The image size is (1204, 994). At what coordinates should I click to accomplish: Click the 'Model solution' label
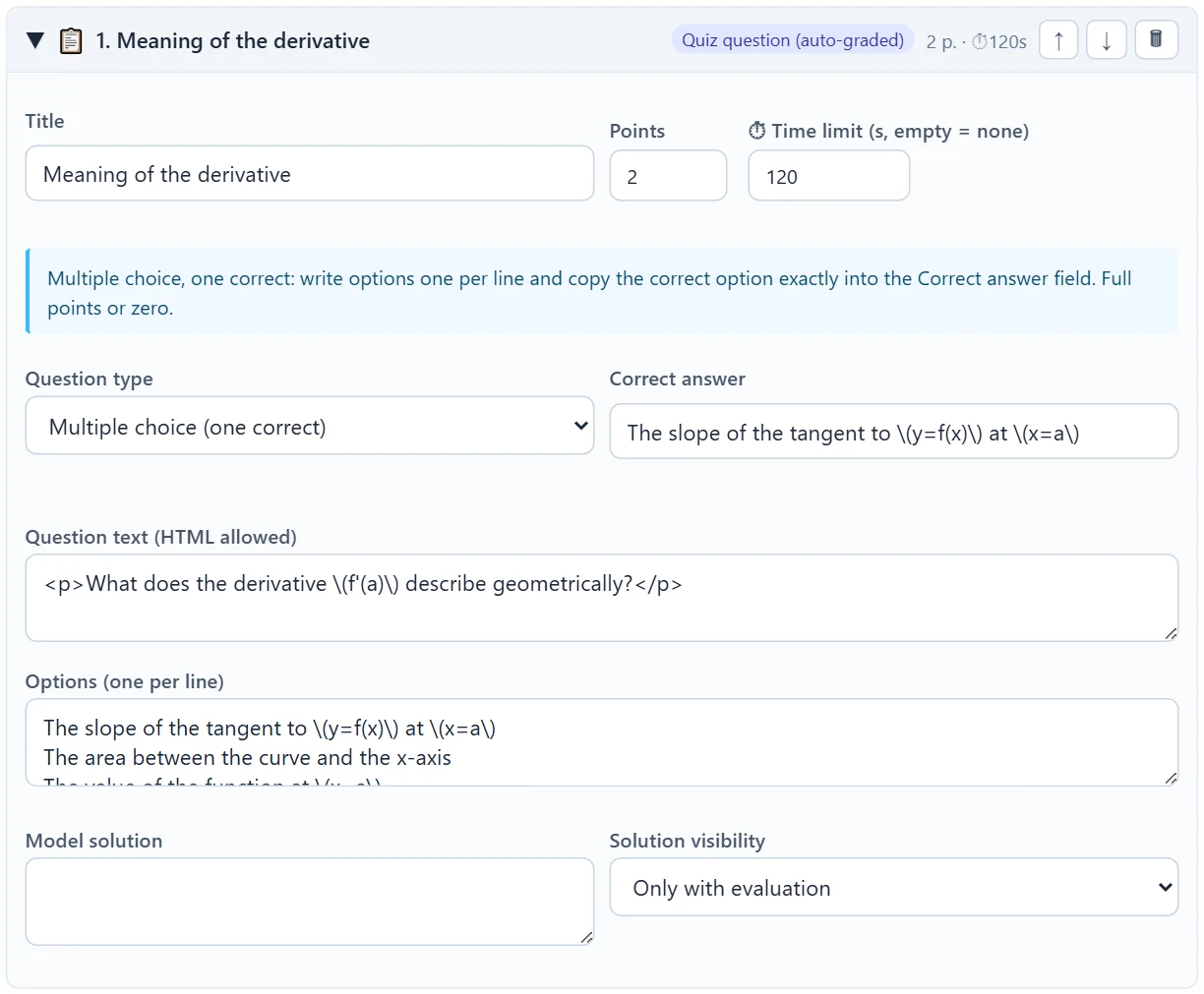[94, 841]
